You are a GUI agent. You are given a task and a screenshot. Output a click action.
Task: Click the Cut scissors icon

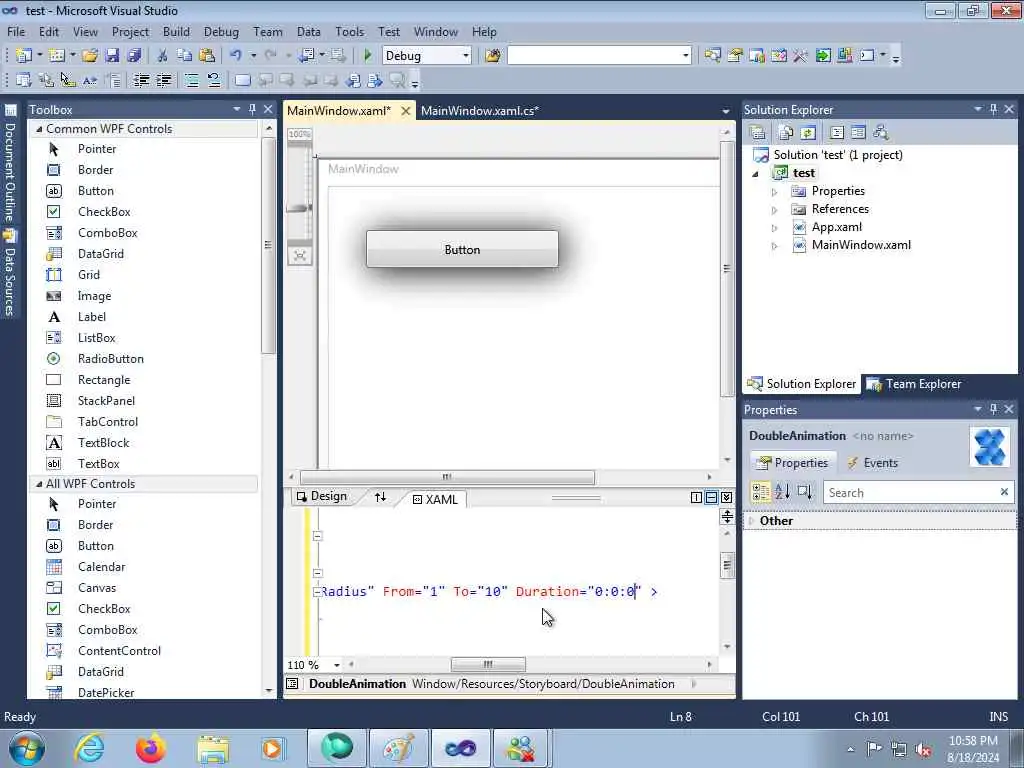tap(163, 56)
